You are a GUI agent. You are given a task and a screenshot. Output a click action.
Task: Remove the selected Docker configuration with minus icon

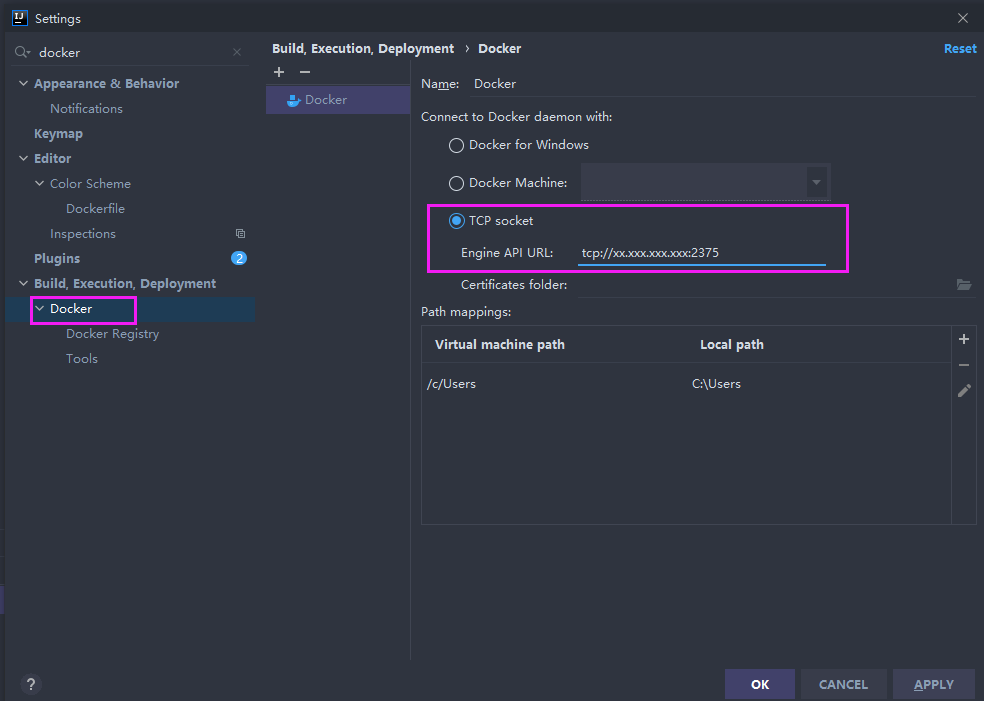pyautogui.click(x=305, y=72)
